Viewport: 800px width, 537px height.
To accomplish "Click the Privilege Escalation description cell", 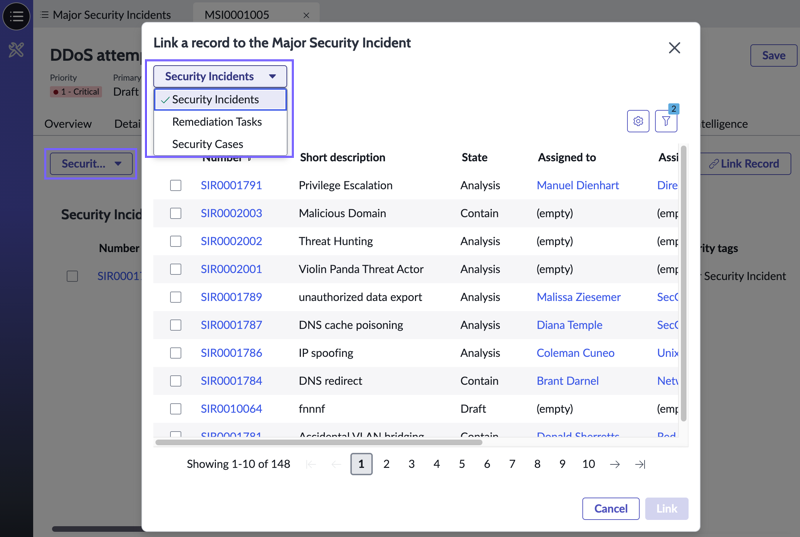I will pyautogui.click(x=345, y=185).
